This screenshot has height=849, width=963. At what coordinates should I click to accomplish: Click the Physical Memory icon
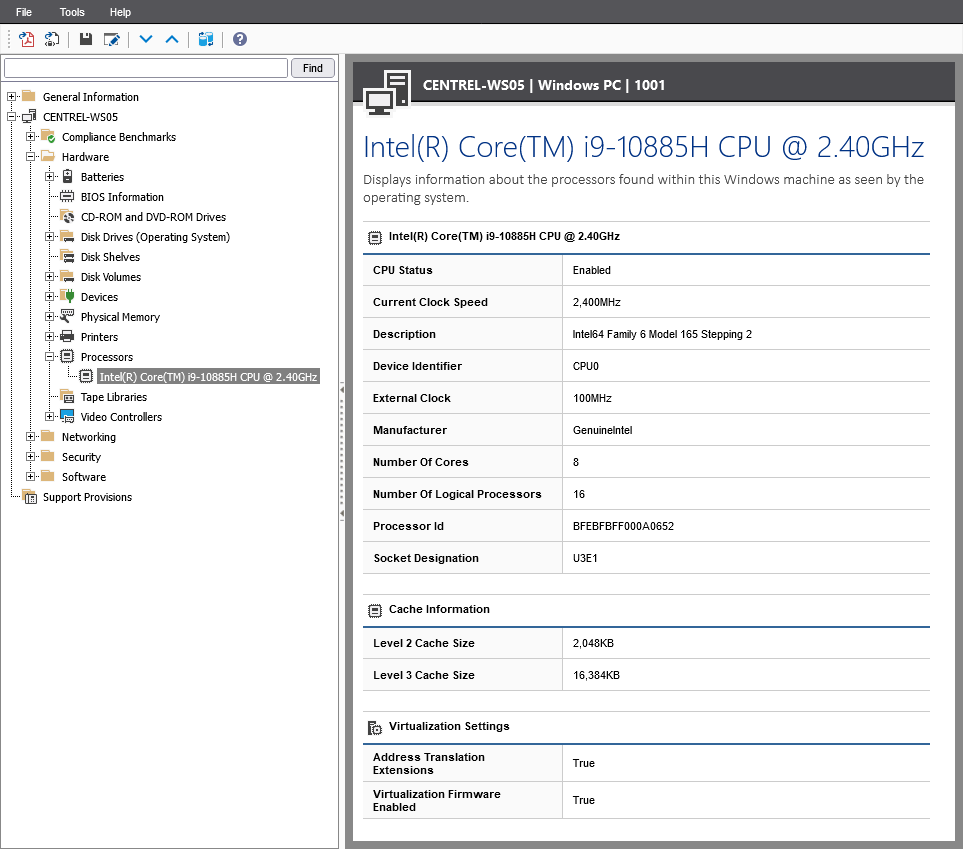coord(68,316)
